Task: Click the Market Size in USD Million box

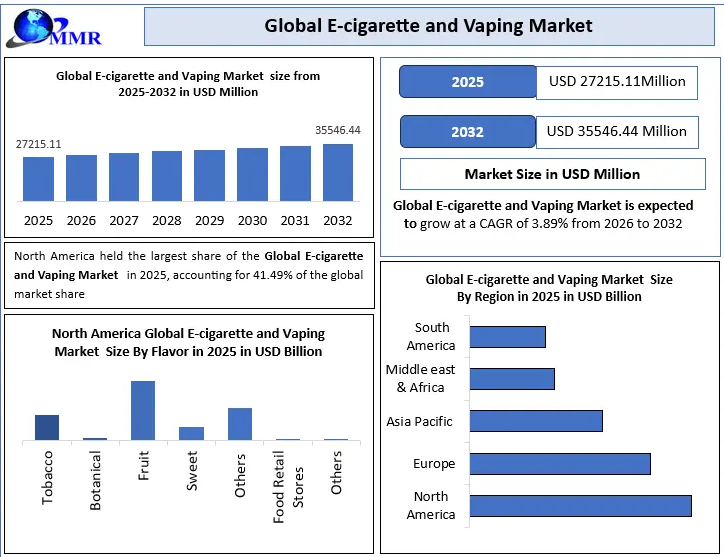Action: click(551, 174)
